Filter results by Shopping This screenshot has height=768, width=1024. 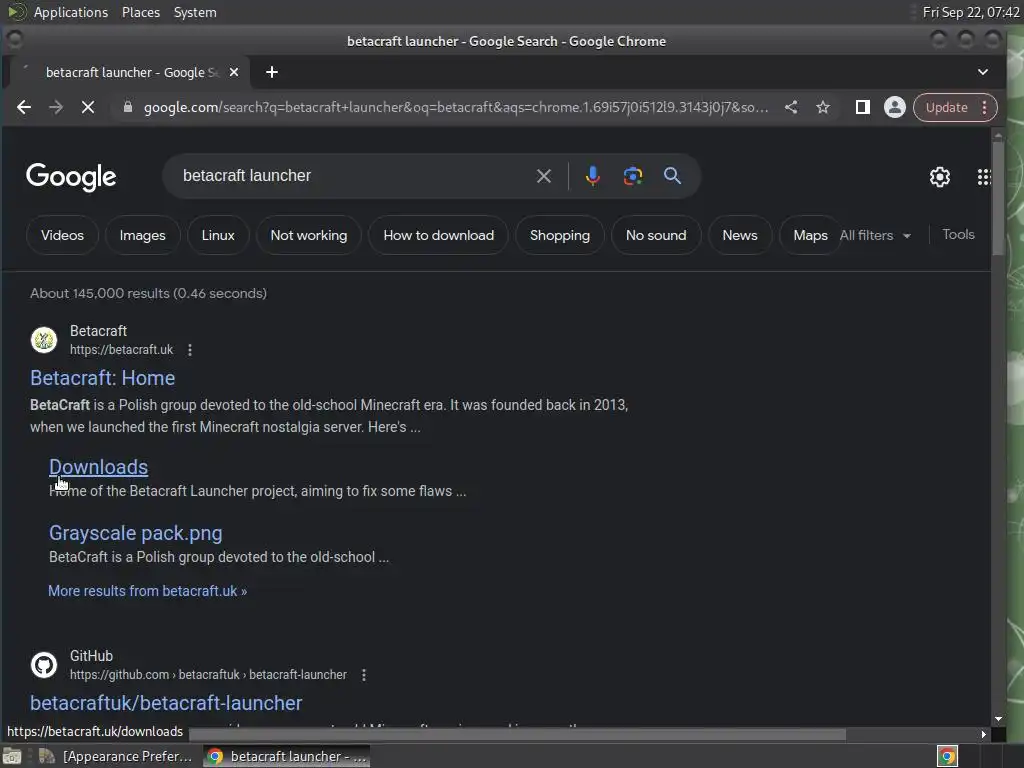(x=560, y=235)
